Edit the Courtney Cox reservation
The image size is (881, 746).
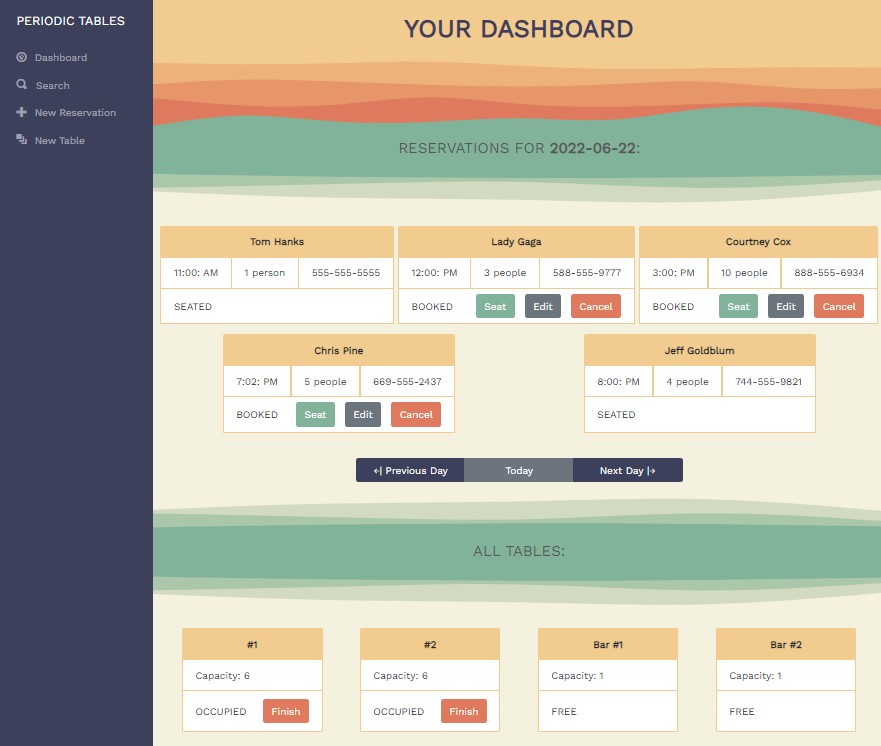[x=785, y=306]
